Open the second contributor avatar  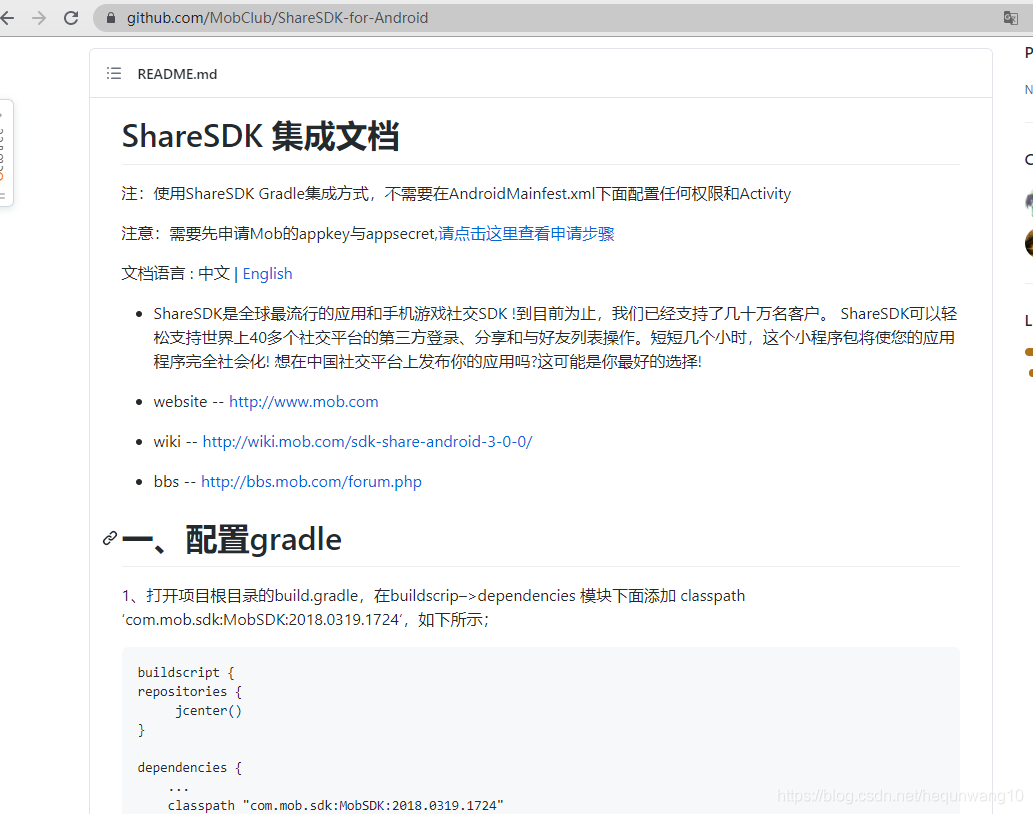click(x=1029, y=242)
